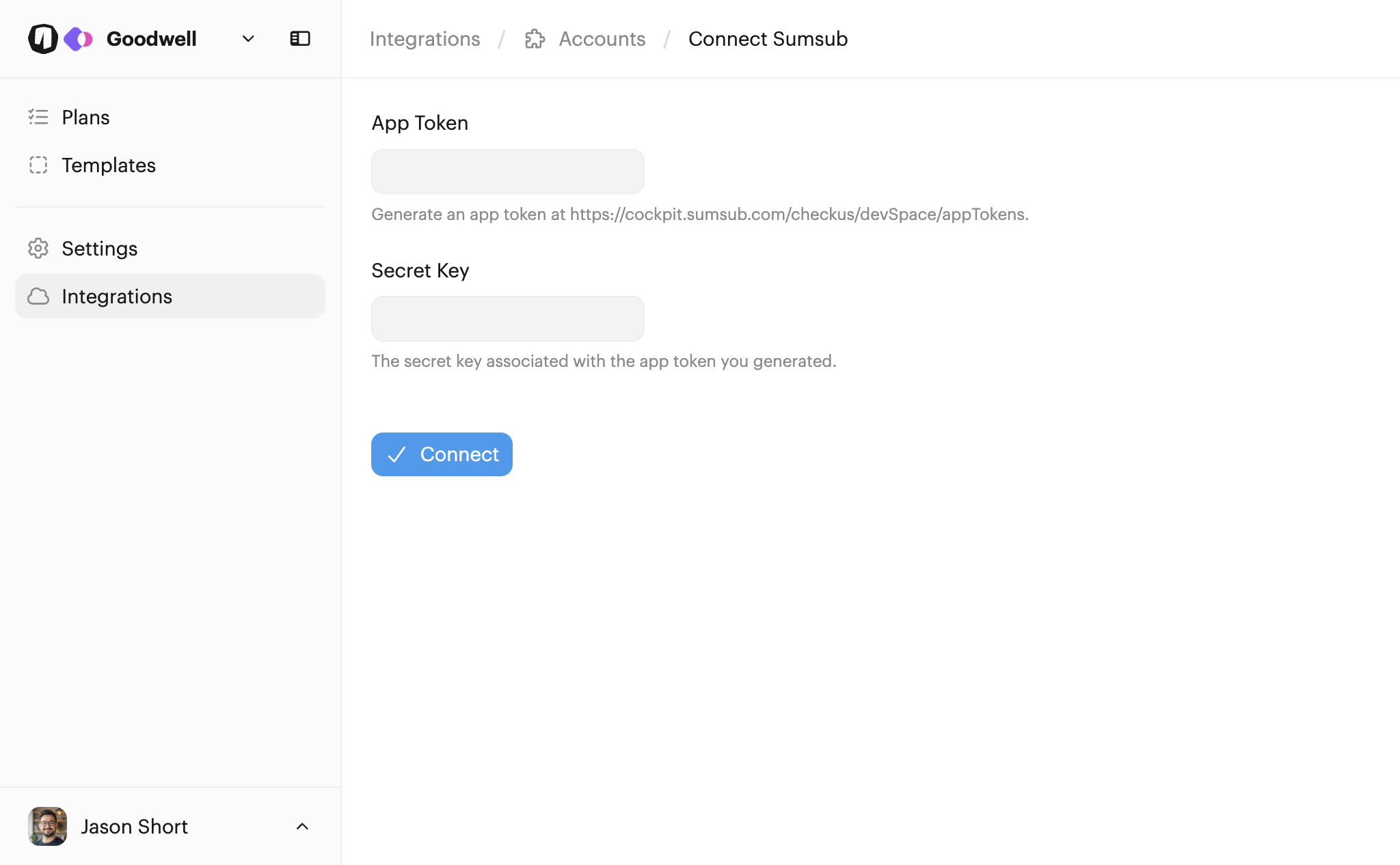Navigate to Accounts breadcrumb
The image size is (1400, 865).
tap(602, 39)
